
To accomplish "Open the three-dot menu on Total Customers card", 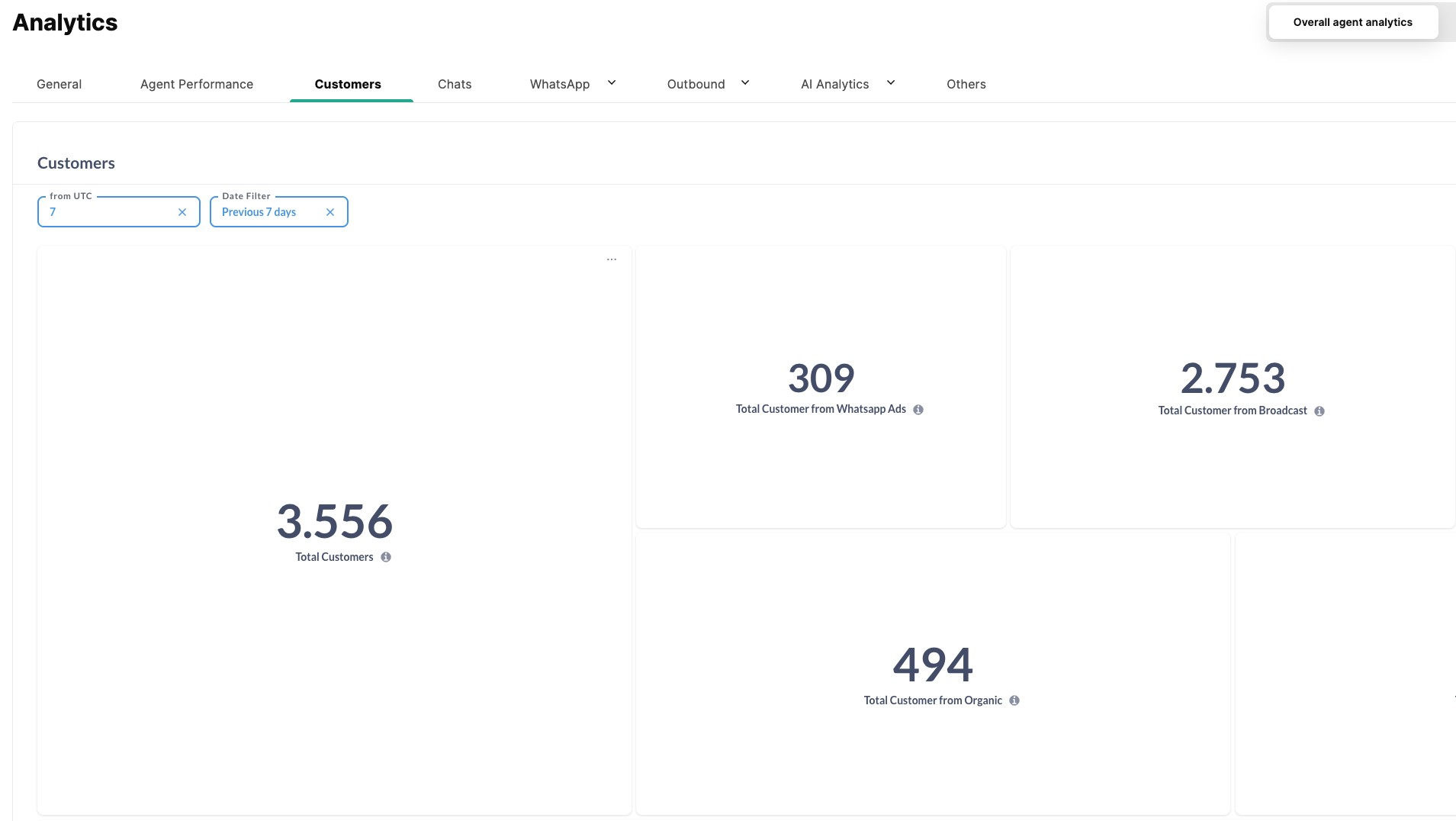I will [612, 259].
